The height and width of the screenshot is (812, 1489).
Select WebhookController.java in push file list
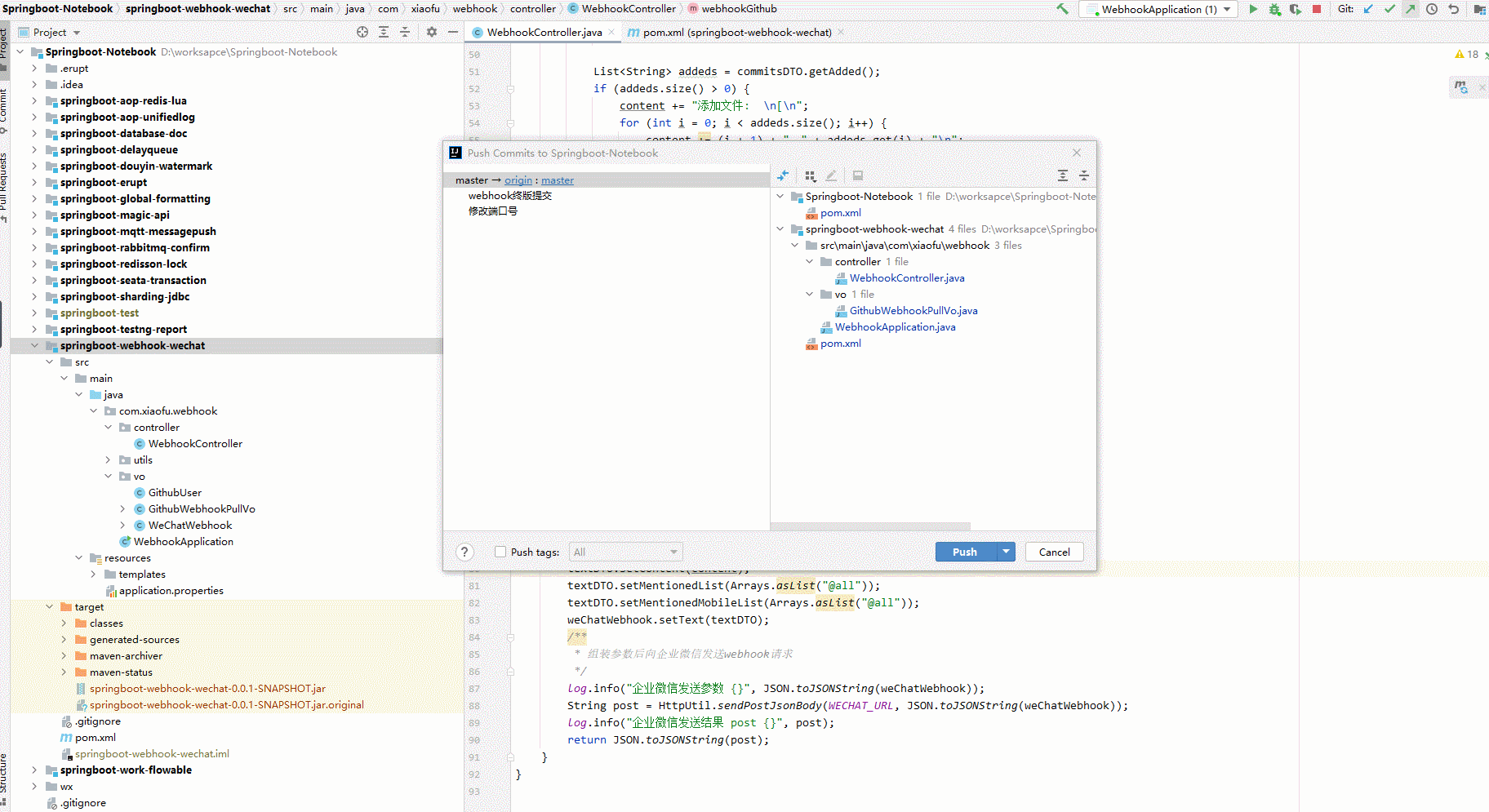point(906,278)
